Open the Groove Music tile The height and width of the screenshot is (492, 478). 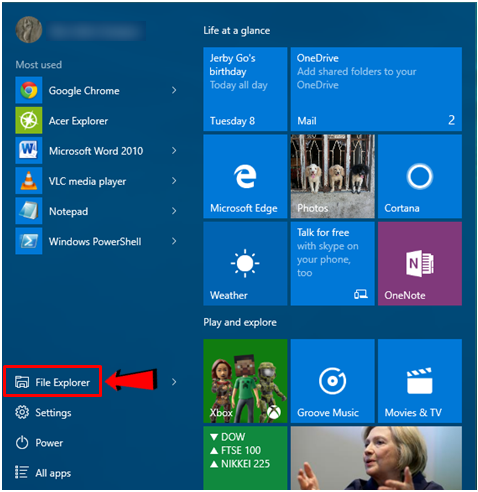click(x=332, y=381)
